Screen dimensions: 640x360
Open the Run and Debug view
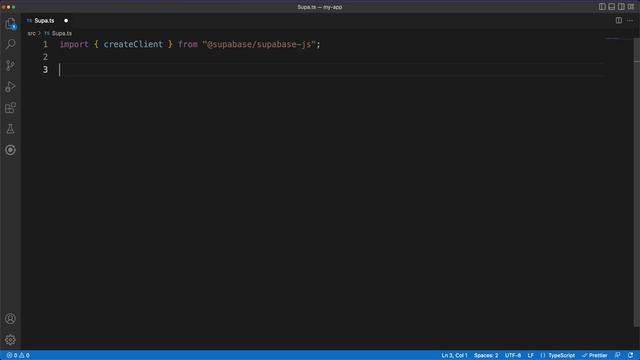point(11,87)
